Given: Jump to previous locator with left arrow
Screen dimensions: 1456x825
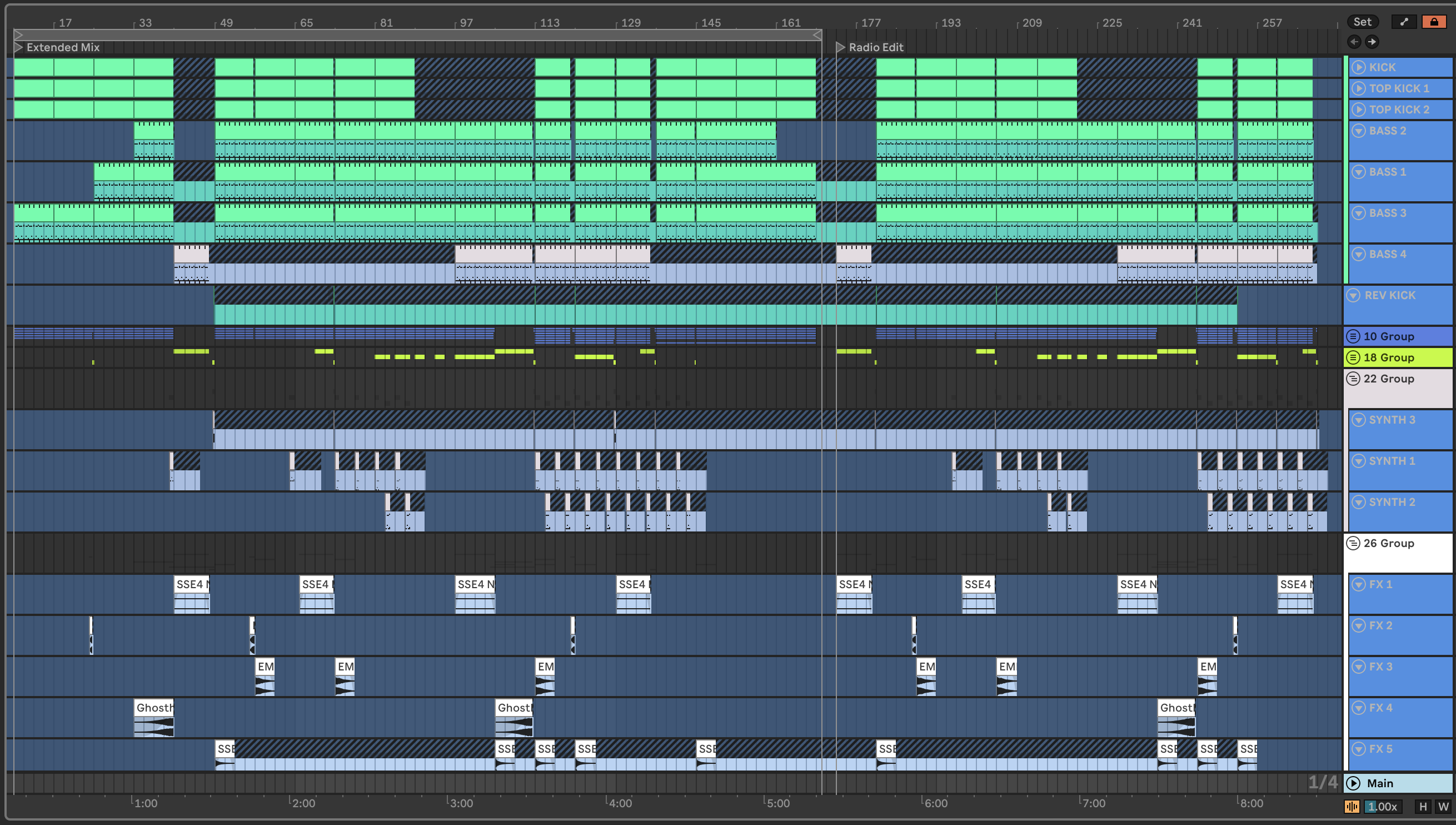Looking at the screenshot, I should coord(1354,41).
